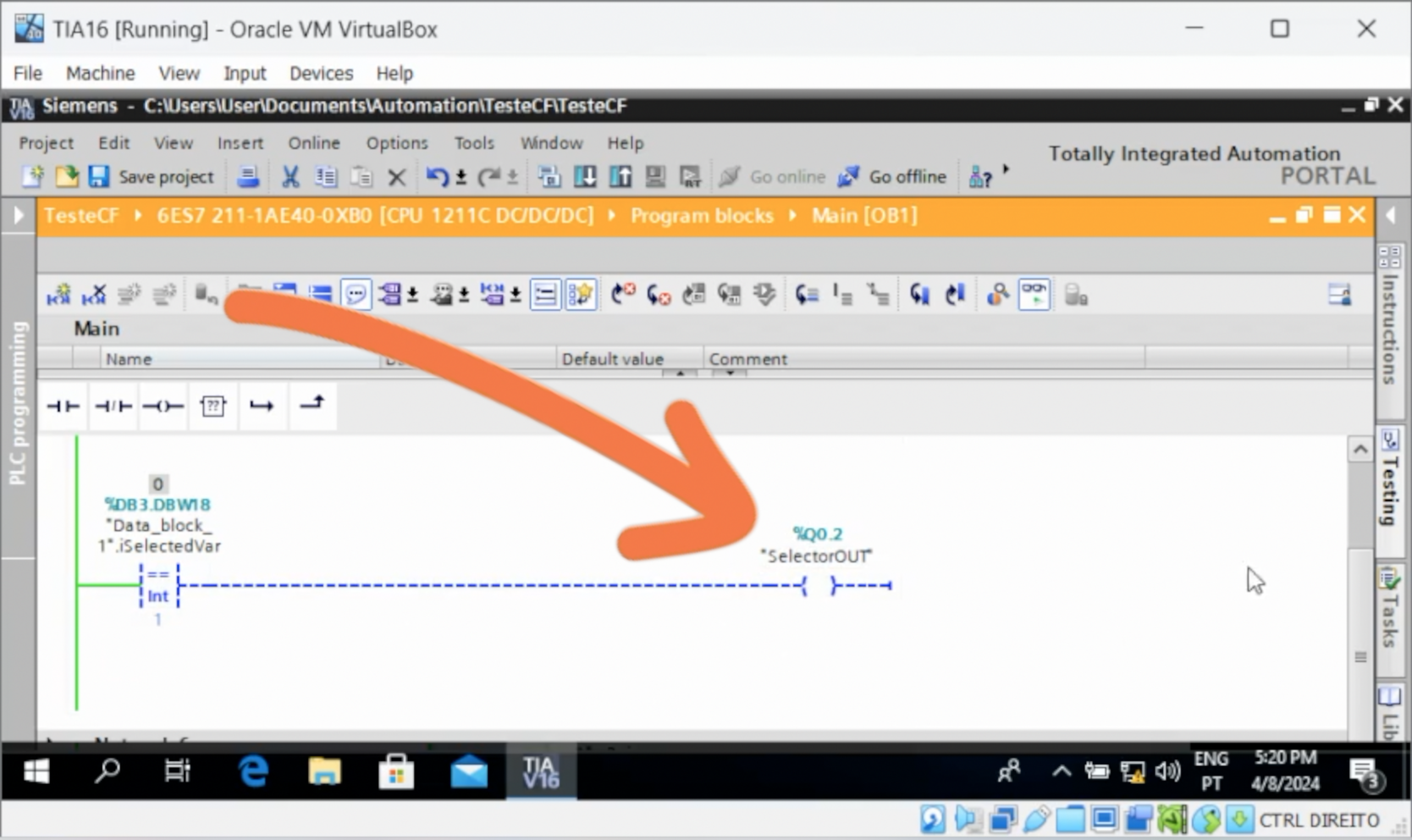The width and height of the screenshot is (1412, 840).
Task: Insert an empty box instruction
Action: pos(213,406)
